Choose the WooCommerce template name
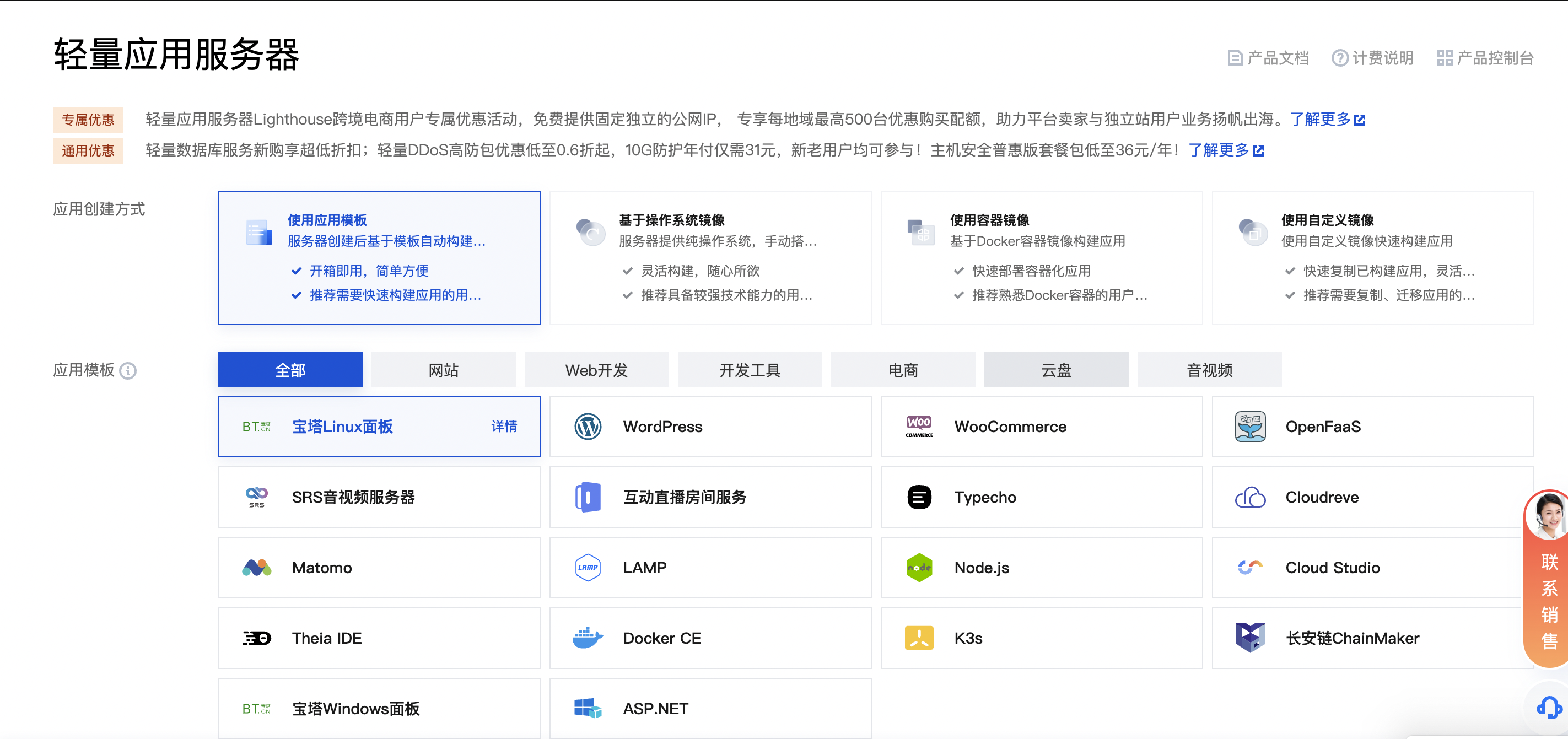1568x739 pixels. click(1010, 427)
